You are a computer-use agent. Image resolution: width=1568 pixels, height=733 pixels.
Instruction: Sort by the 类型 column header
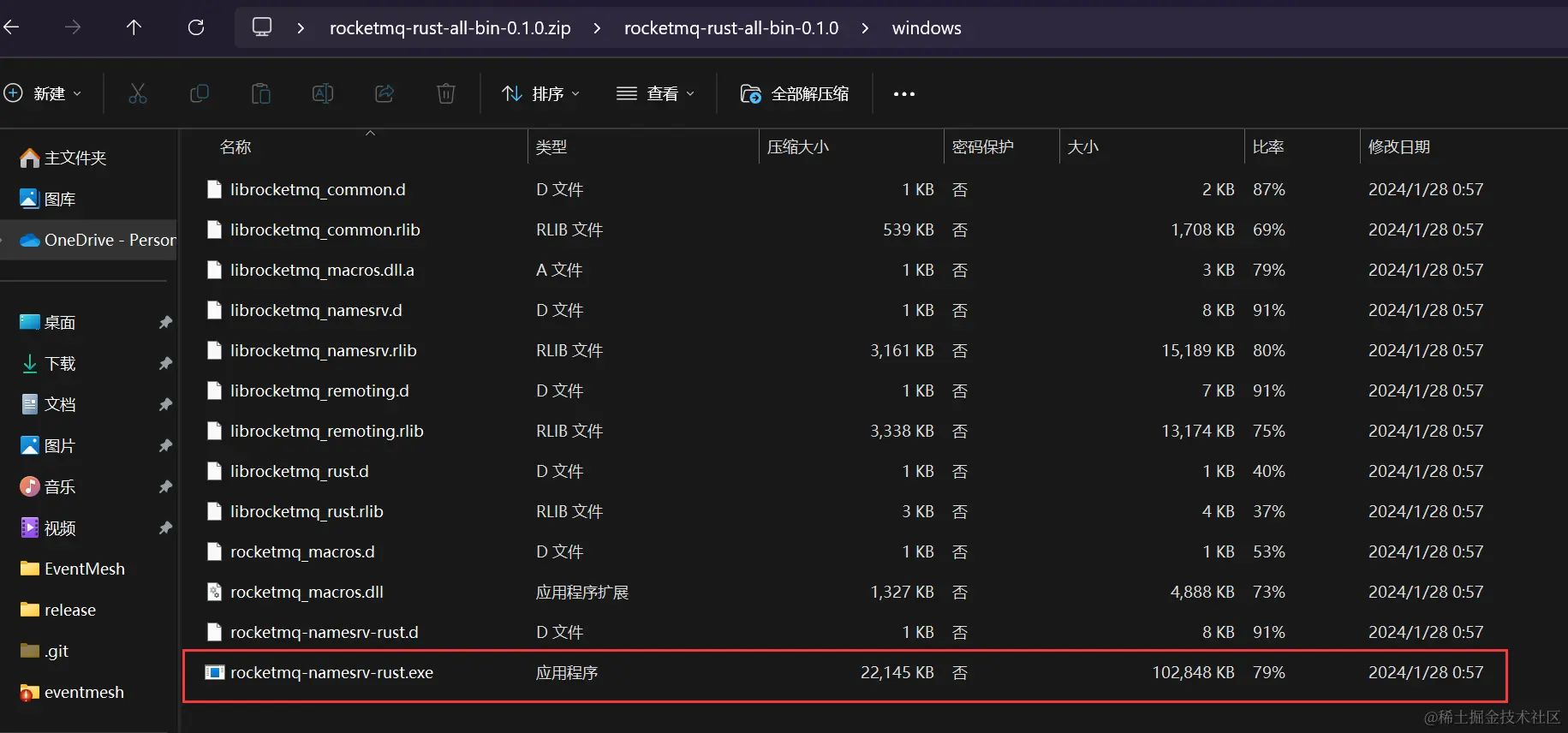[551, 146]
